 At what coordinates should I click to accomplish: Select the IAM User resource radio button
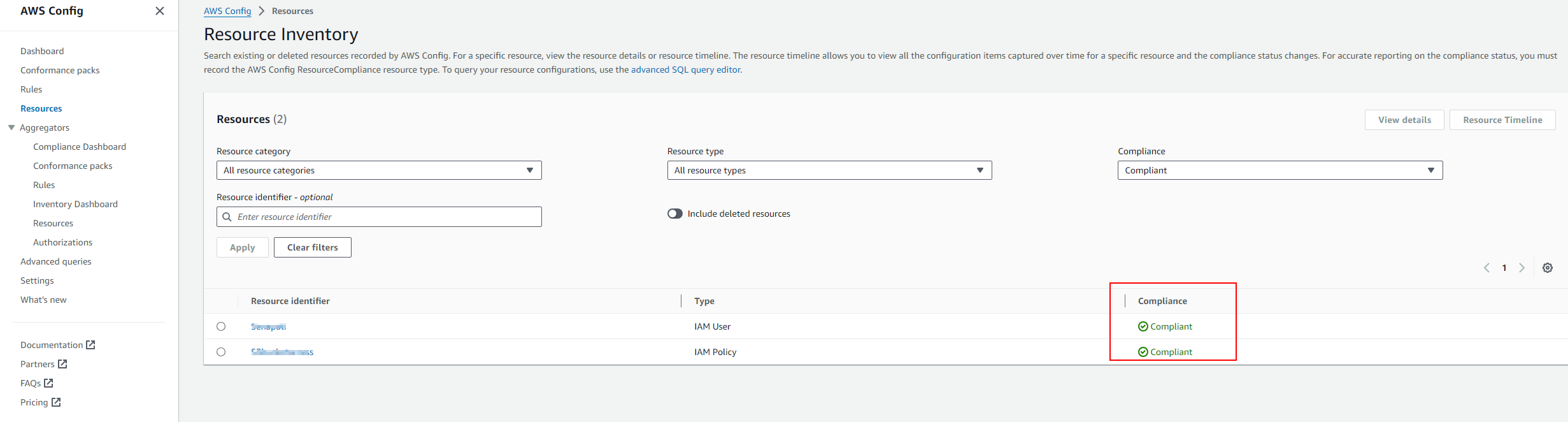point(221,326)
